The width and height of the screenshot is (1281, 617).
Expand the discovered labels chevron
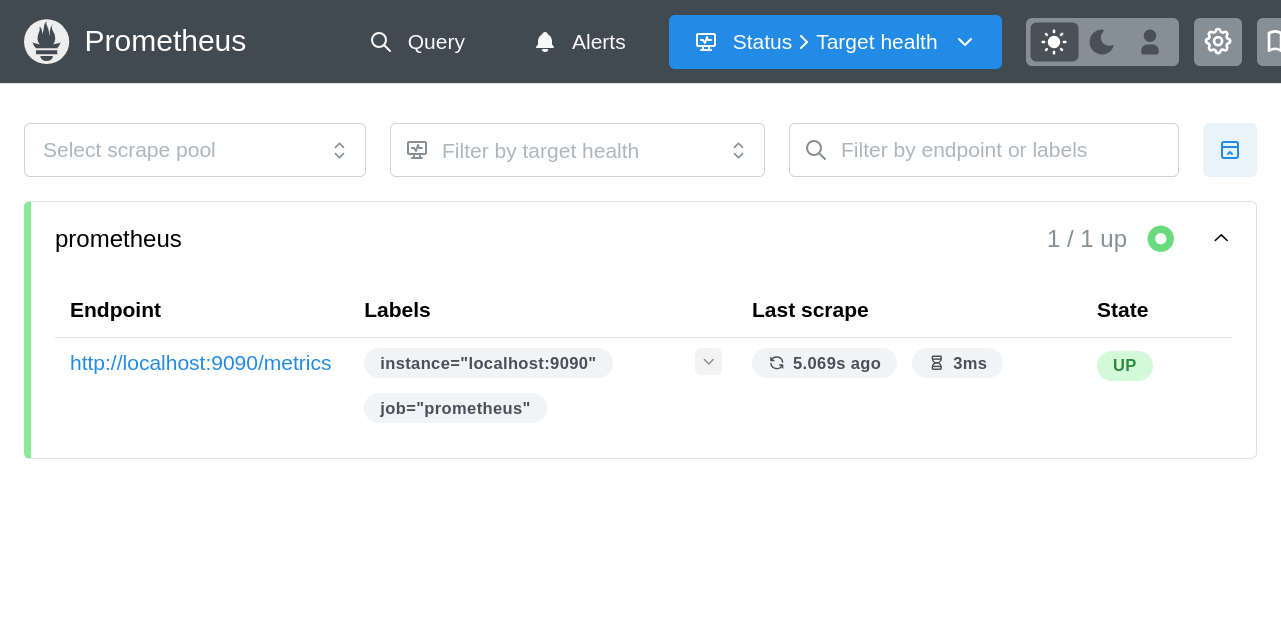coord(708,362)
